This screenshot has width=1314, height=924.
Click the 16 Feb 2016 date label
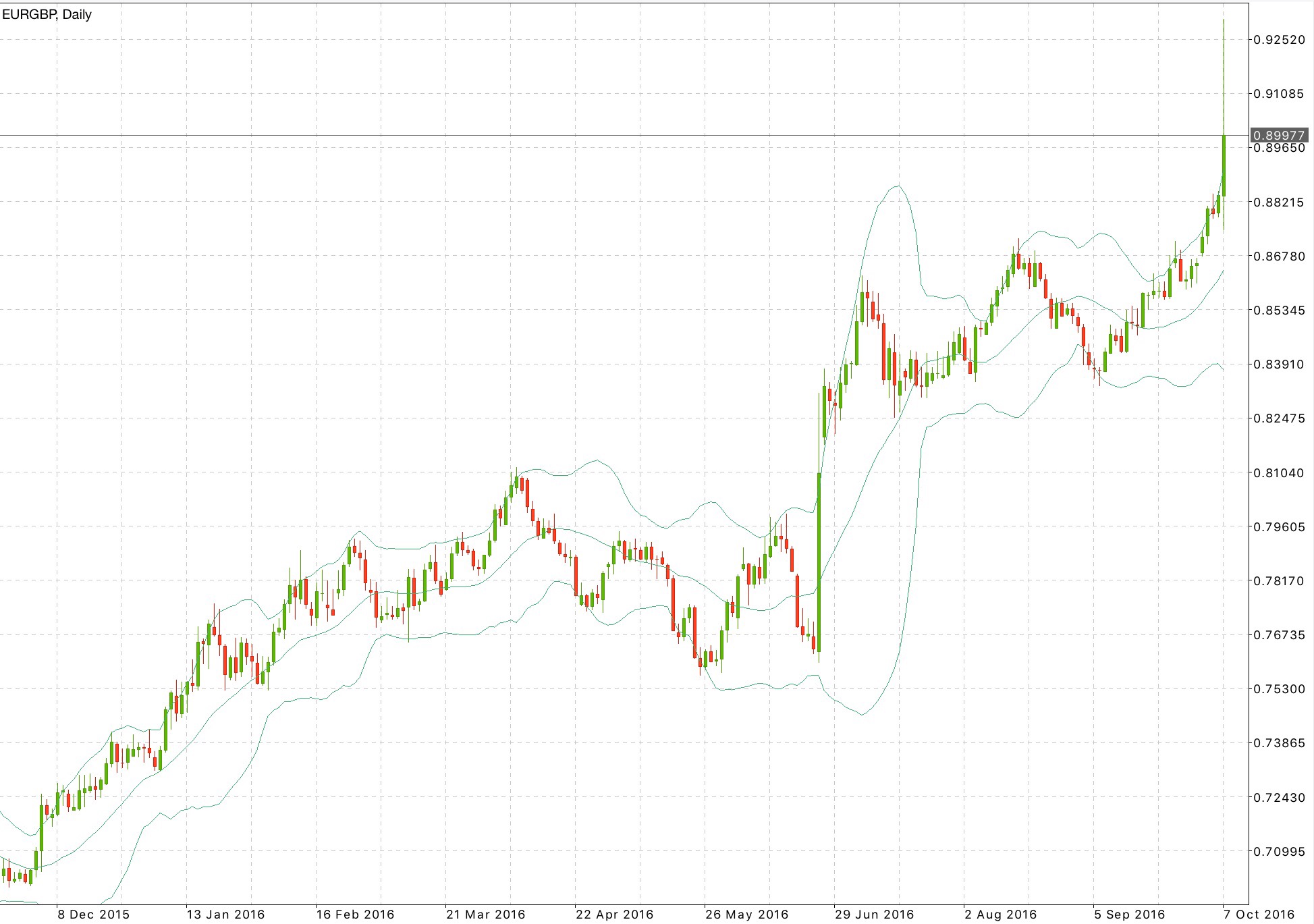tap(355, 915)
